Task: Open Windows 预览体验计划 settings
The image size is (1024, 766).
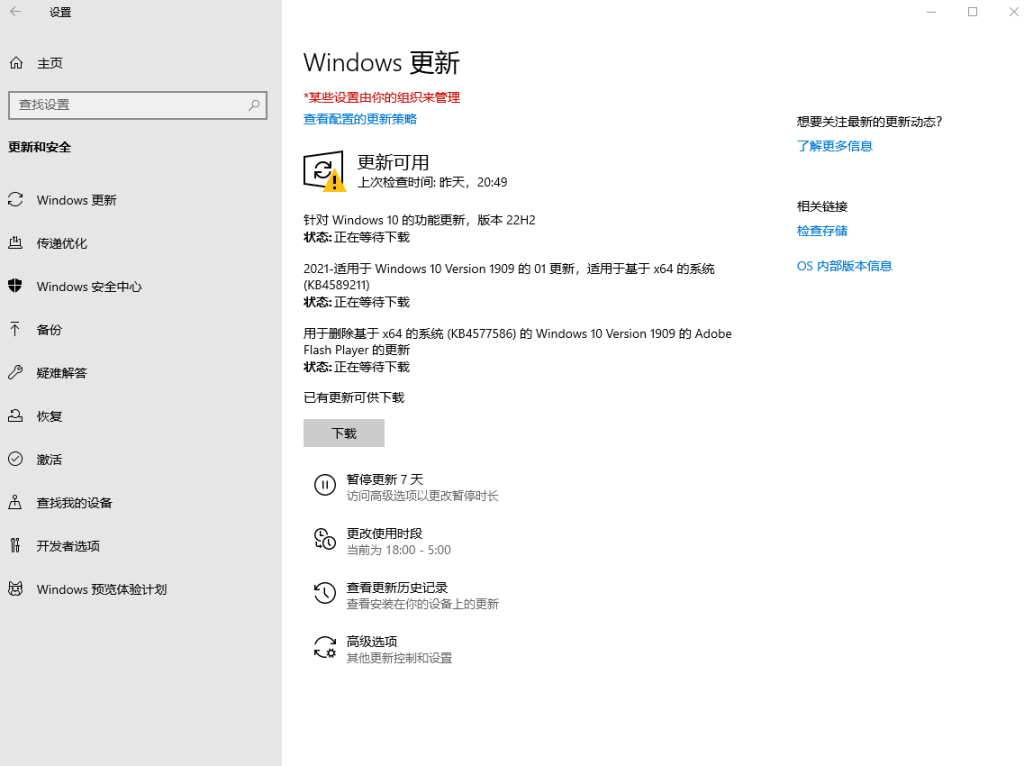Action: pos(99,589)
